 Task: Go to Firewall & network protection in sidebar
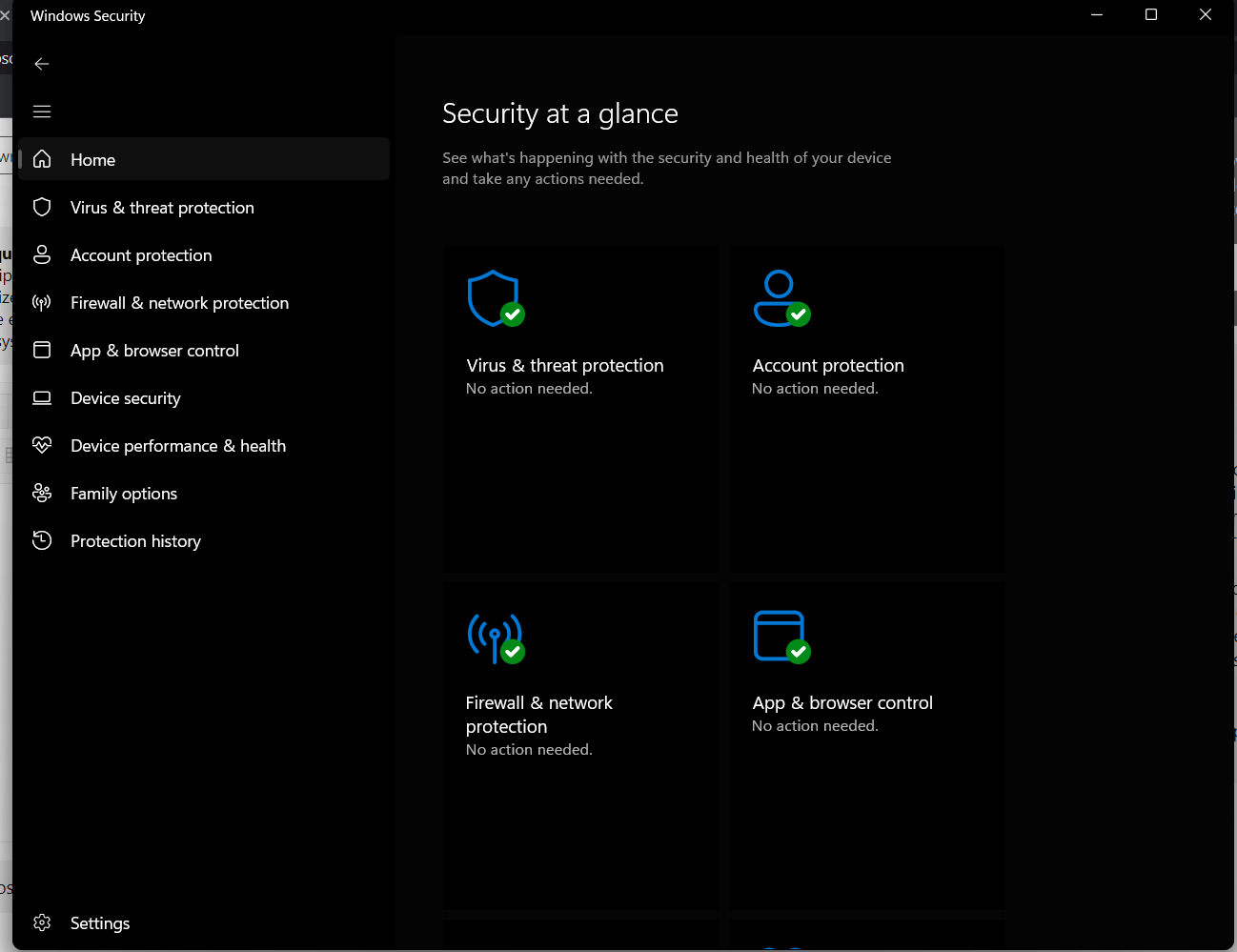point(204,302)
